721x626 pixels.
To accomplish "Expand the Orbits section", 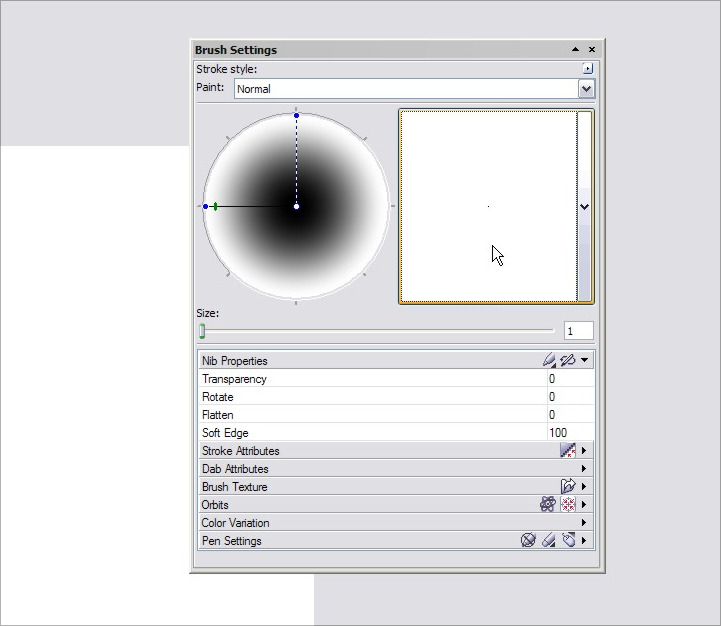I will point(584,504).
